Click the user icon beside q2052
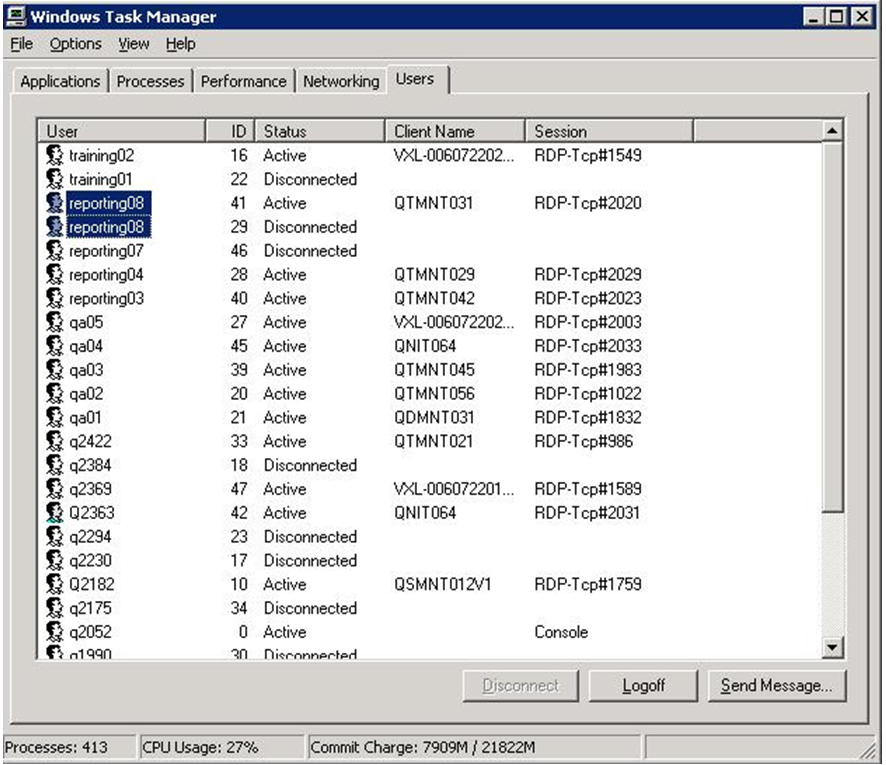The height and width of the screenshot is (765, 886). coord(55,632)
